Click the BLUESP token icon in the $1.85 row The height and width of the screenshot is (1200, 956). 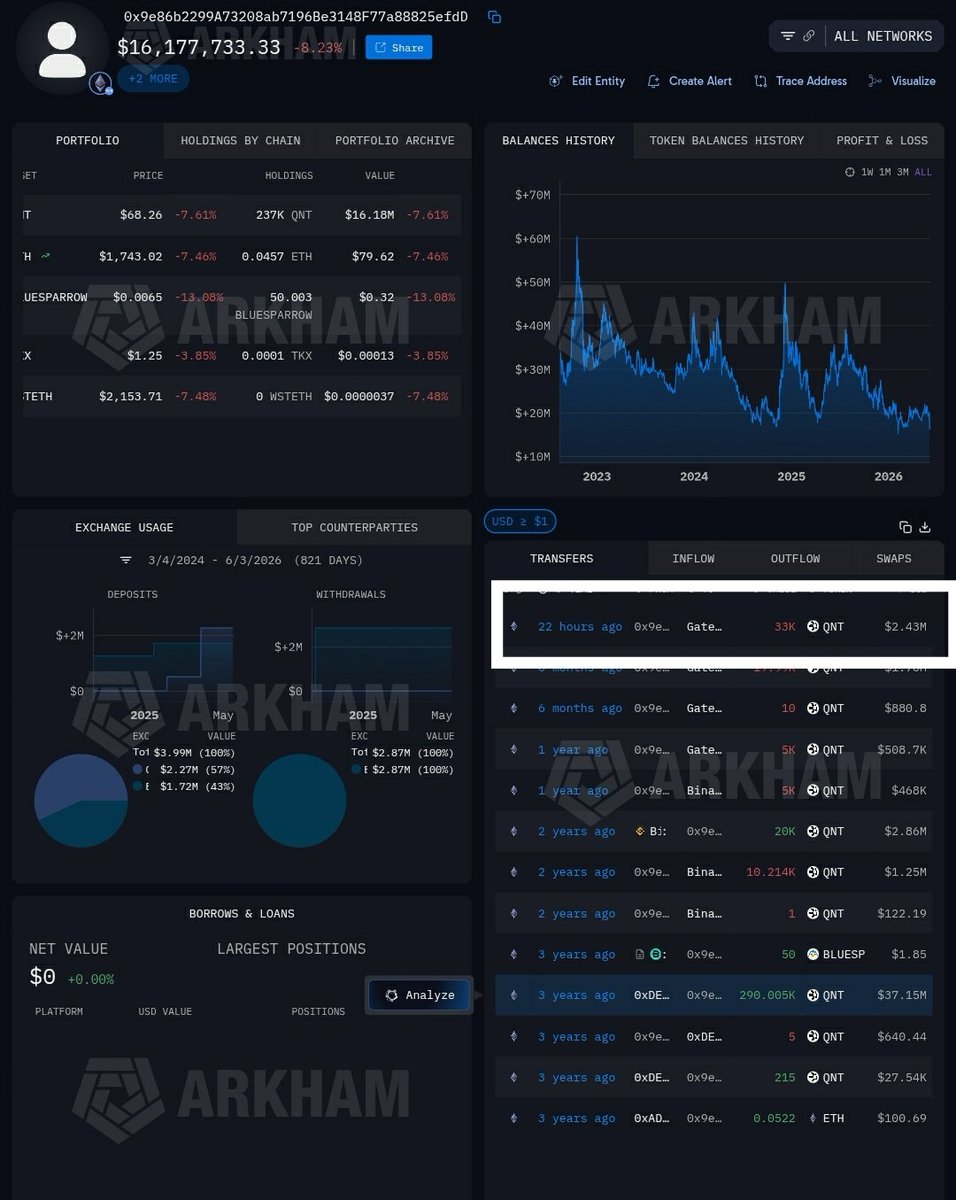[x=813, y=954]
